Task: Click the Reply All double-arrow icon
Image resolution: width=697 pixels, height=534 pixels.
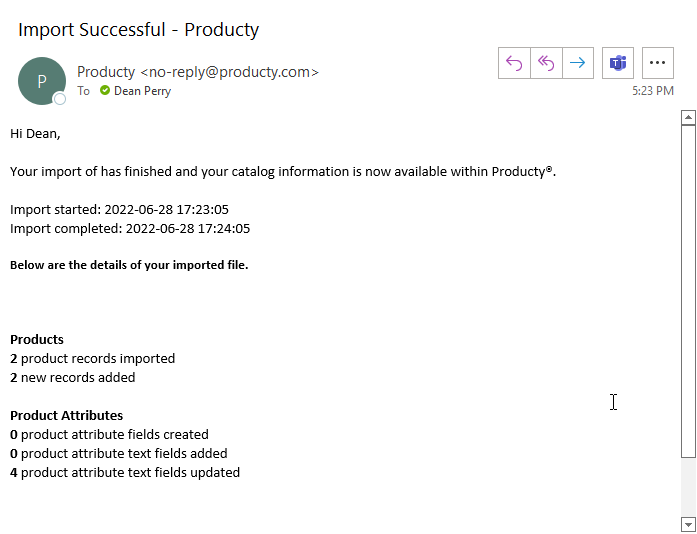Action: click(546, 63)
